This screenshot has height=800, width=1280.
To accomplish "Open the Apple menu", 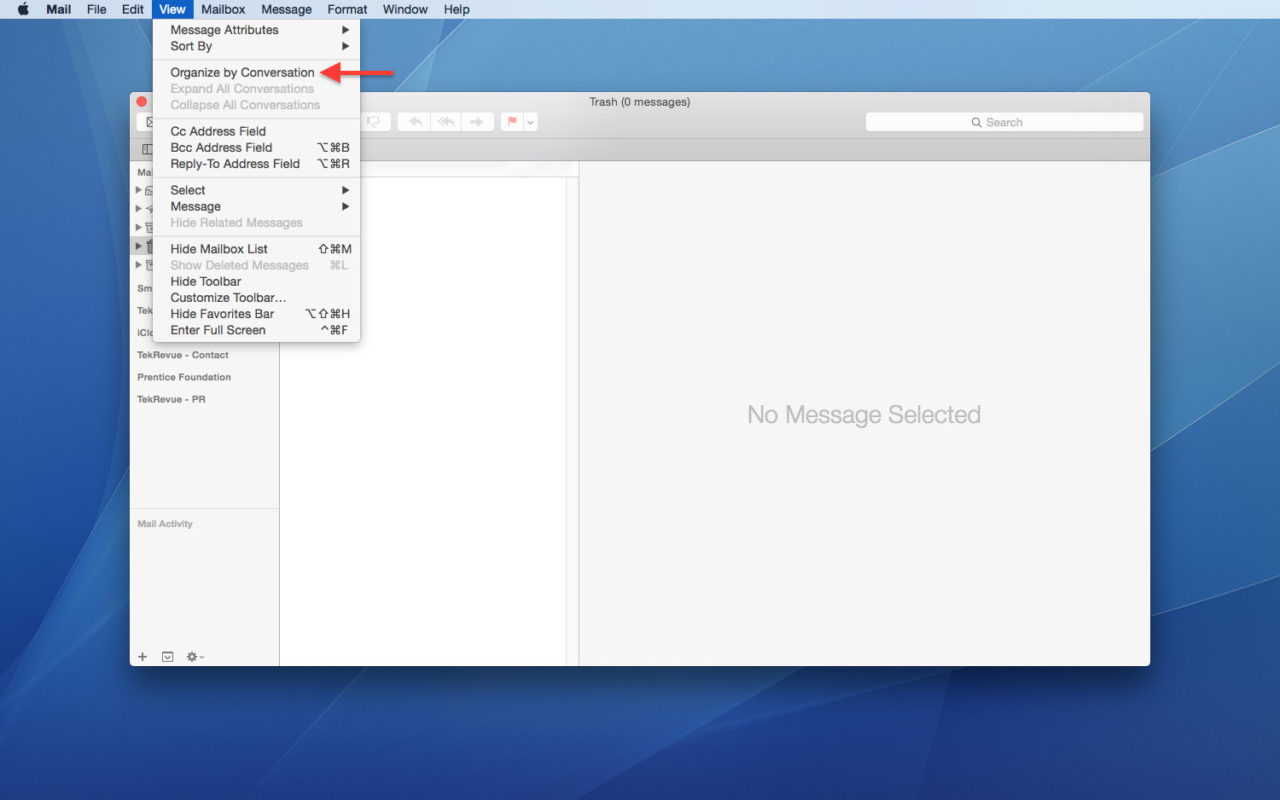I will (x=23, y=9).
